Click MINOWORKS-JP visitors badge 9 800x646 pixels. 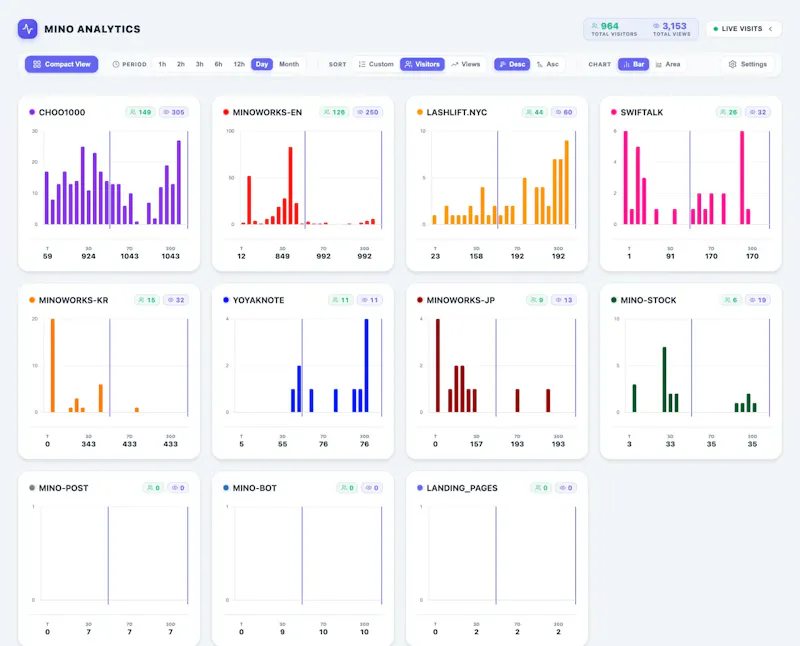[537, 300]
